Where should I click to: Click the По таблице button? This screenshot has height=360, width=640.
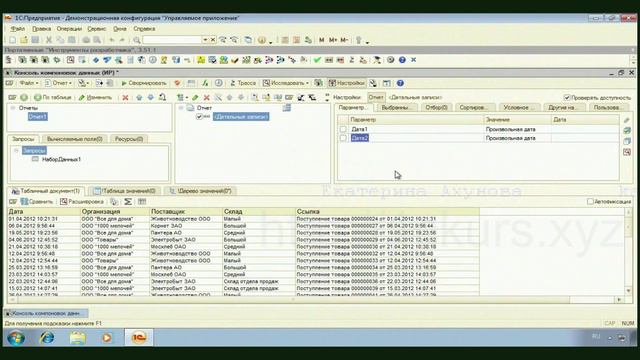(53, 98)
